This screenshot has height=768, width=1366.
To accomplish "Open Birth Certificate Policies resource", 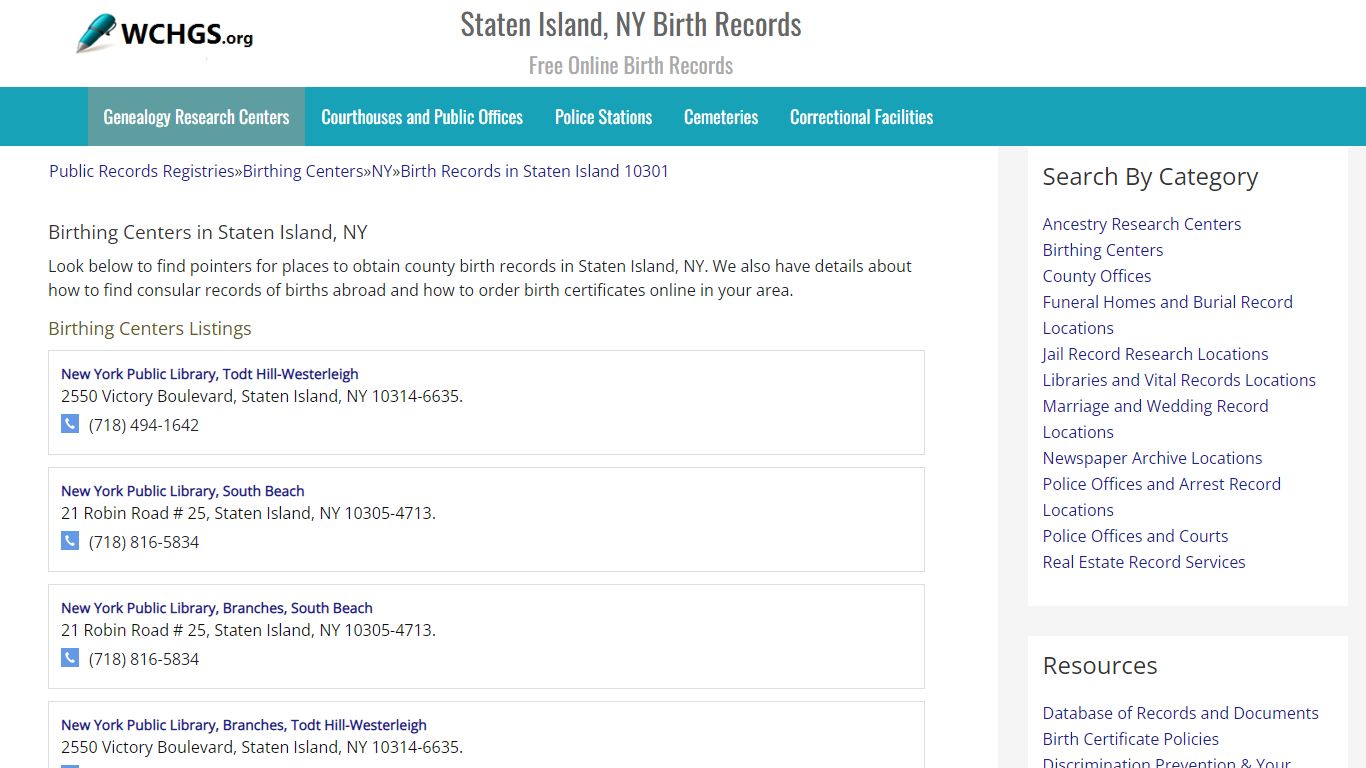I will [x=1131, y=739].
